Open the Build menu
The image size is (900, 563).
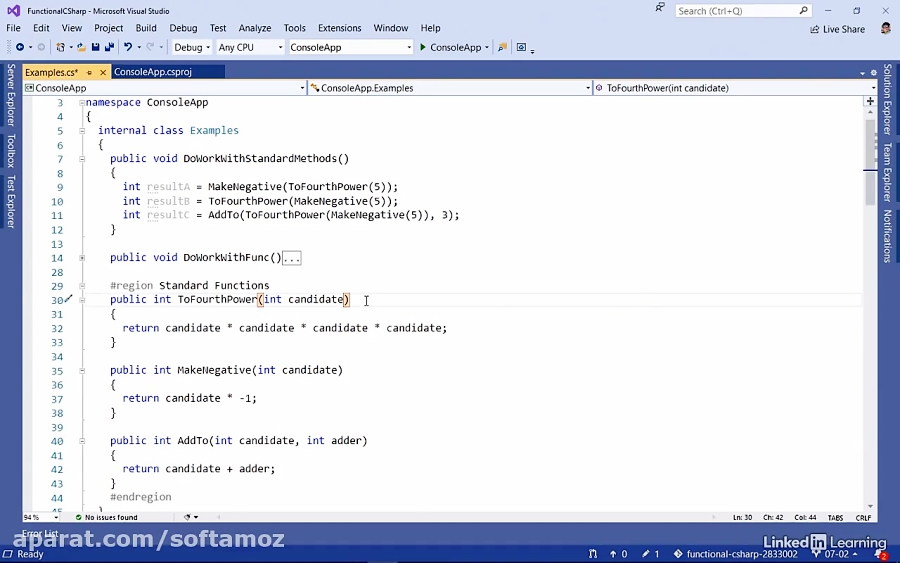[146, 28]
